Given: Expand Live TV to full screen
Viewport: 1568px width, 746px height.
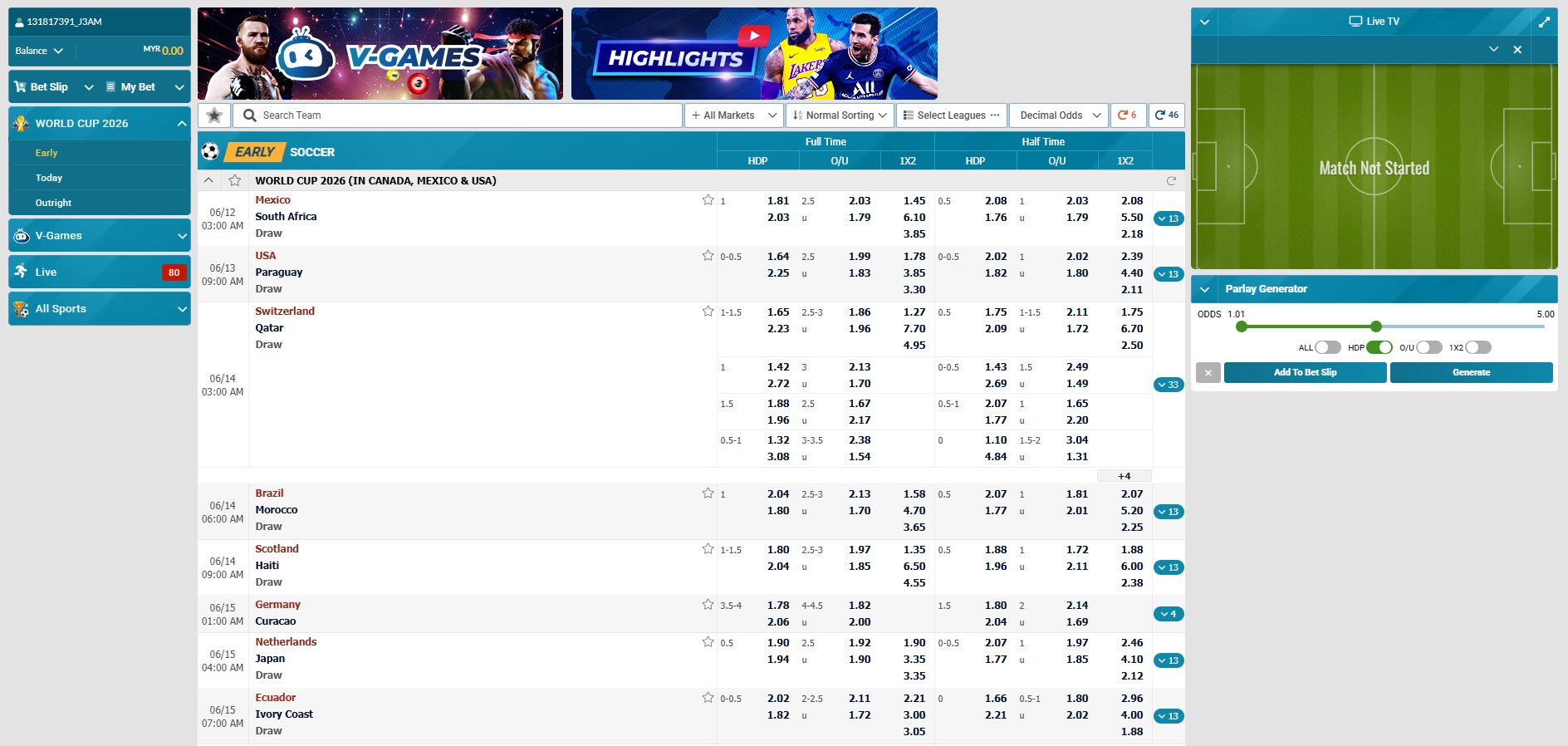Looking at the screenshot, I should click(1544, 22).
